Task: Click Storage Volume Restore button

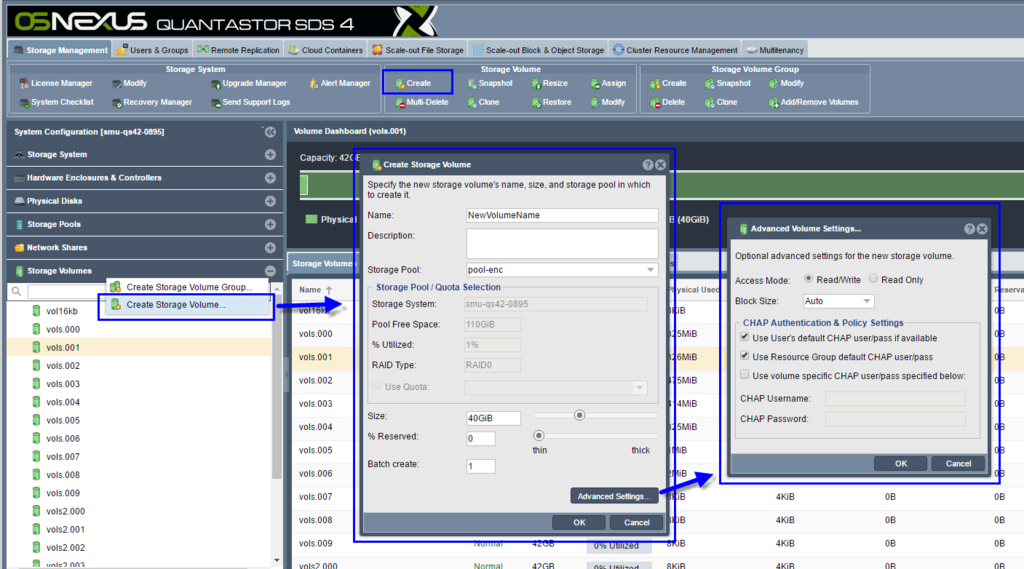Action: 551,103
